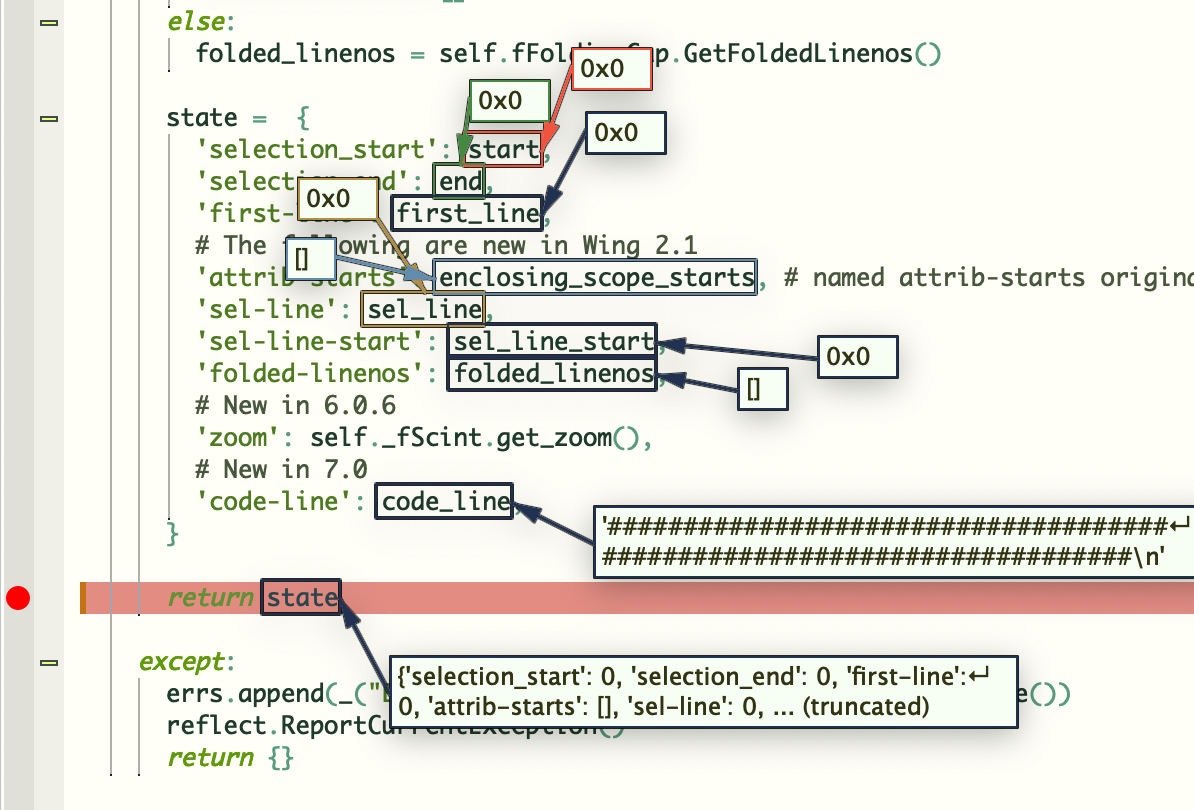Click the truncated state dictionary tooltip
Image resolution: width=1194 pixels, height=810 pixels.
[x=703, y=691]
